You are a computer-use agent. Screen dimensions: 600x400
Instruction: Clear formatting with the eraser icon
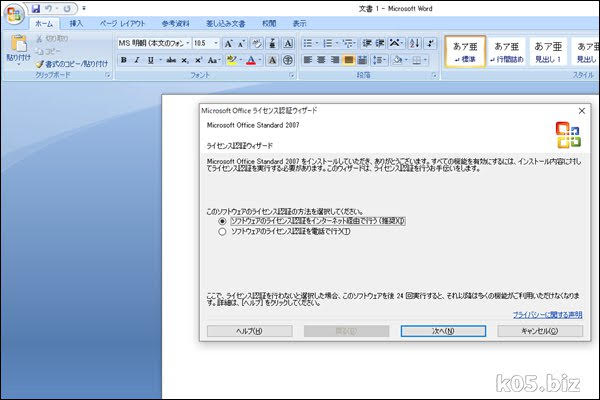(257, 43)
